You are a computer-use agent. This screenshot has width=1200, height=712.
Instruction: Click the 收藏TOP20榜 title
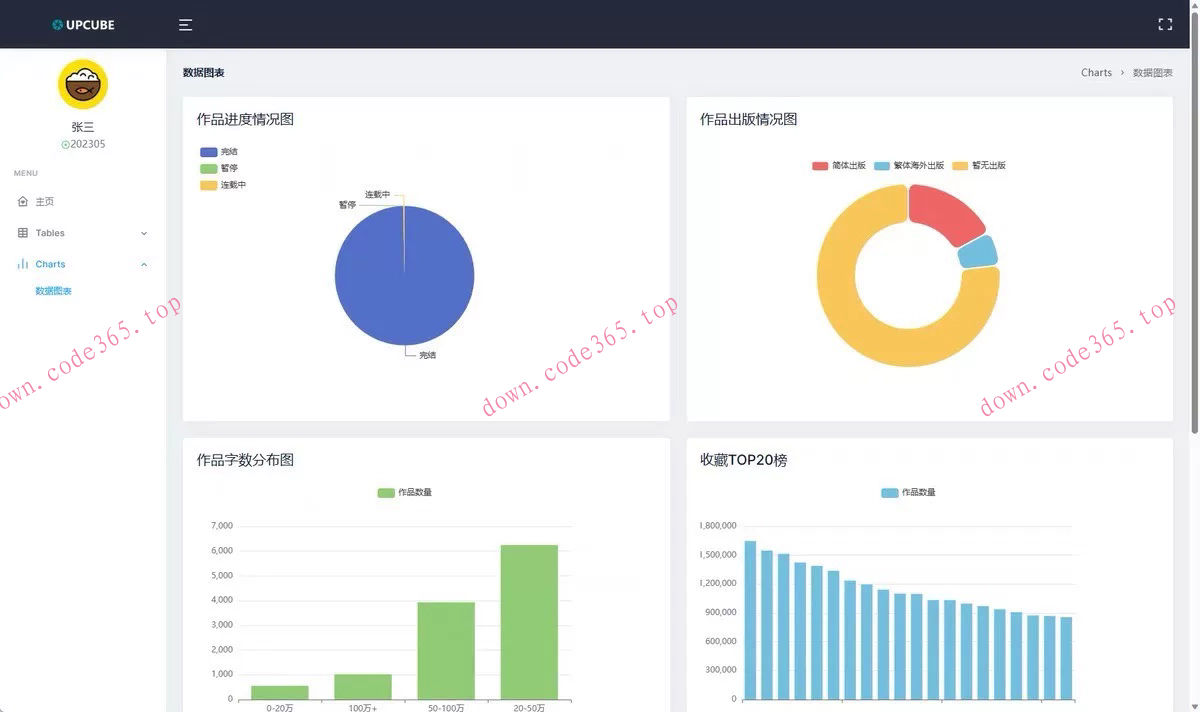(x=744, y=460)
